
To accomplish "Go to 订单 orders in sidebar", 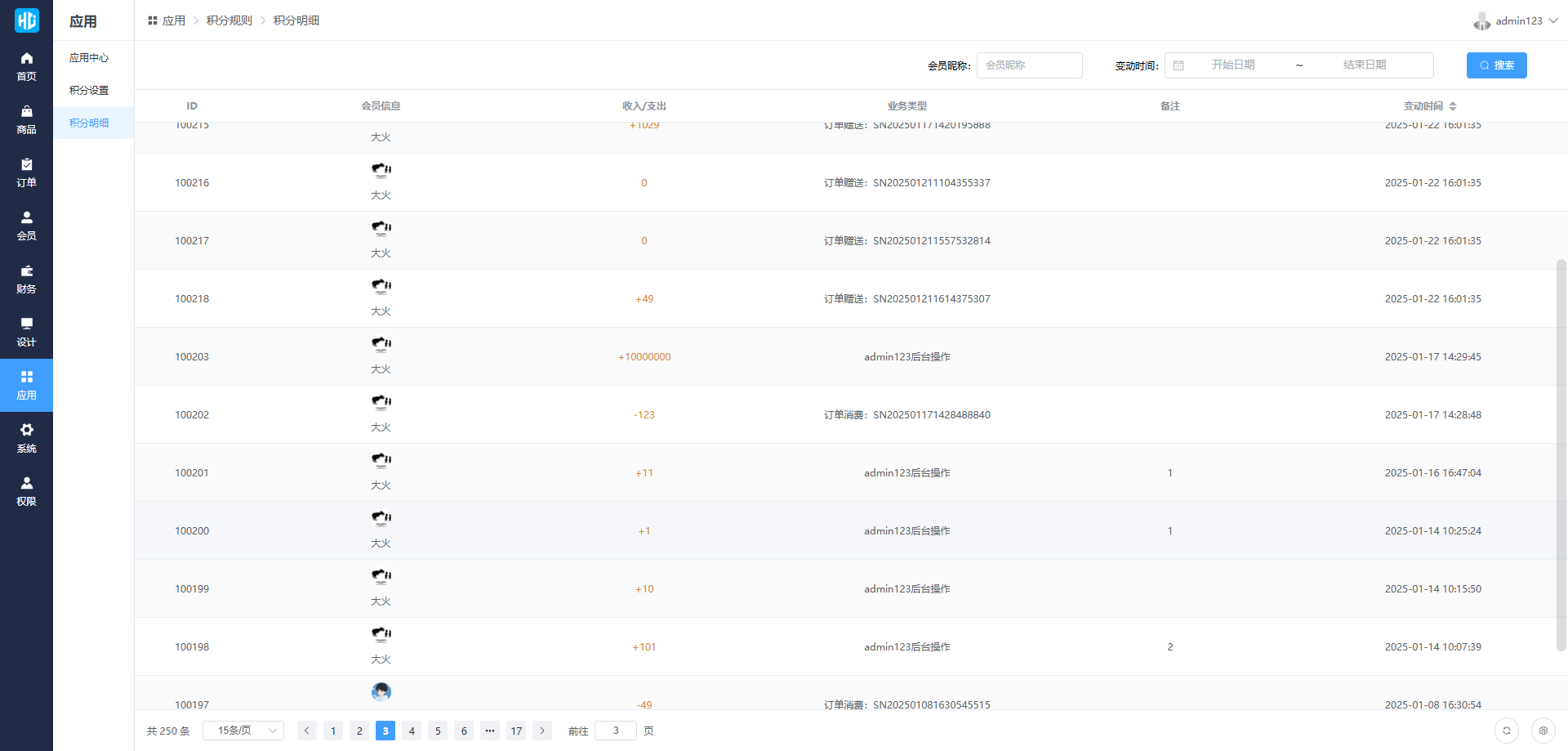I will pos(26,172).
